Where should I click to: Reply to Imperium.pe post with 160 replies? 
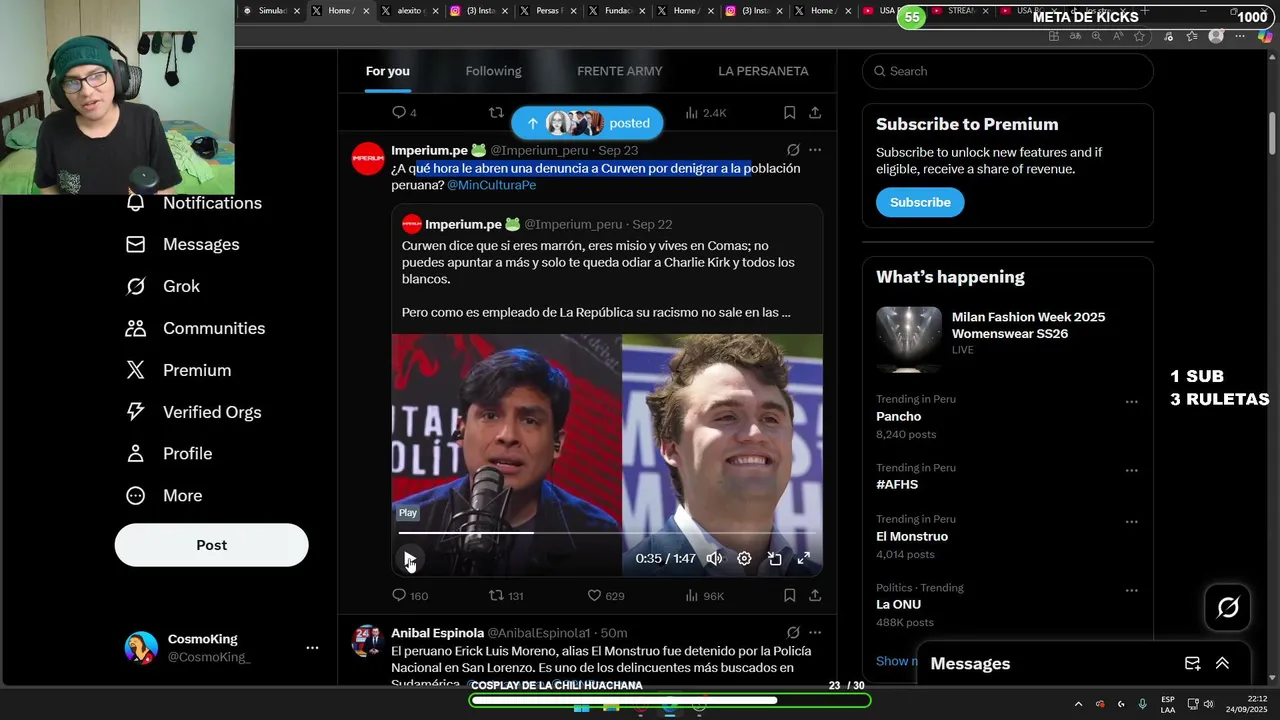[409, 595]
